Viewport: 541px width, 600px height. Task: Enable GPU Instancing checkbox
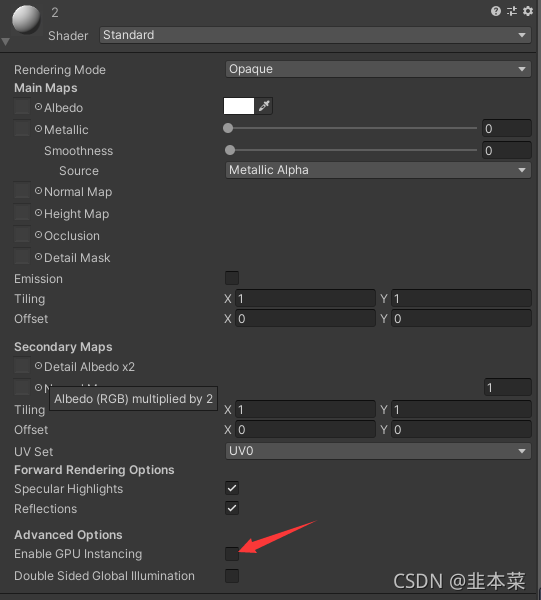(x=232, y=554)
